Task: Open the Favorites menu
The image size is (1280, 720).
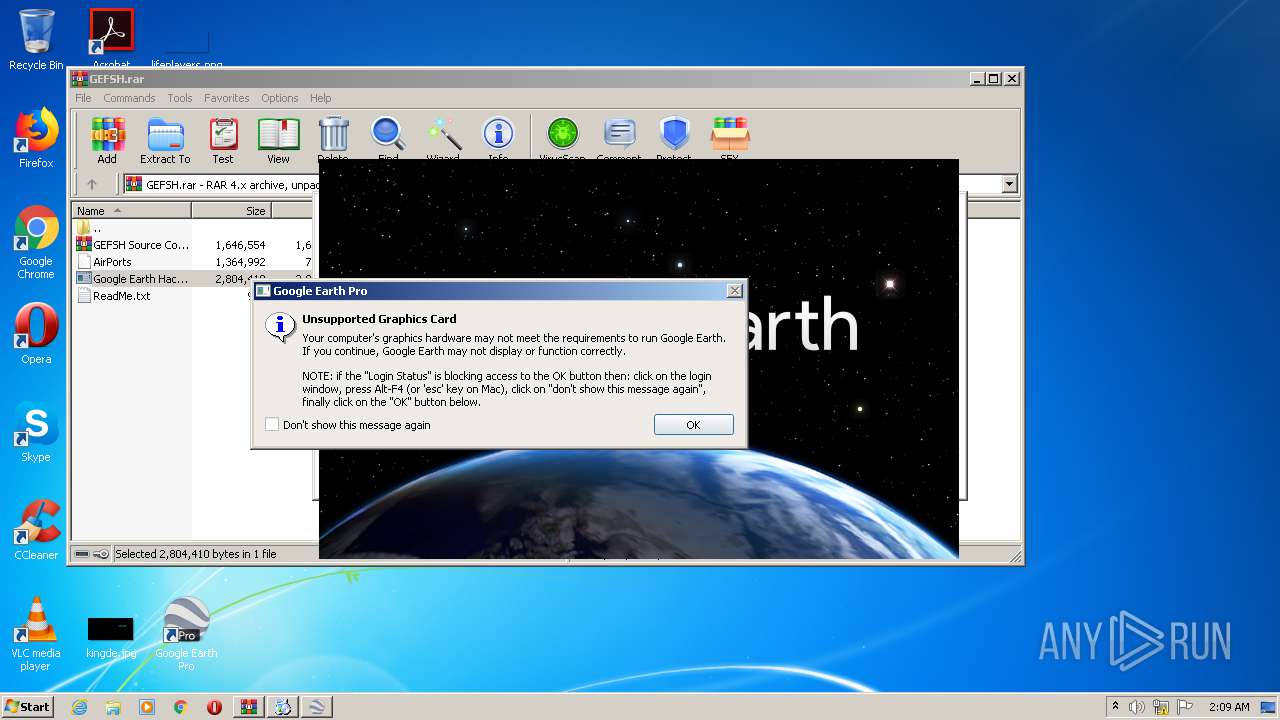Action: tap(226, 98)
